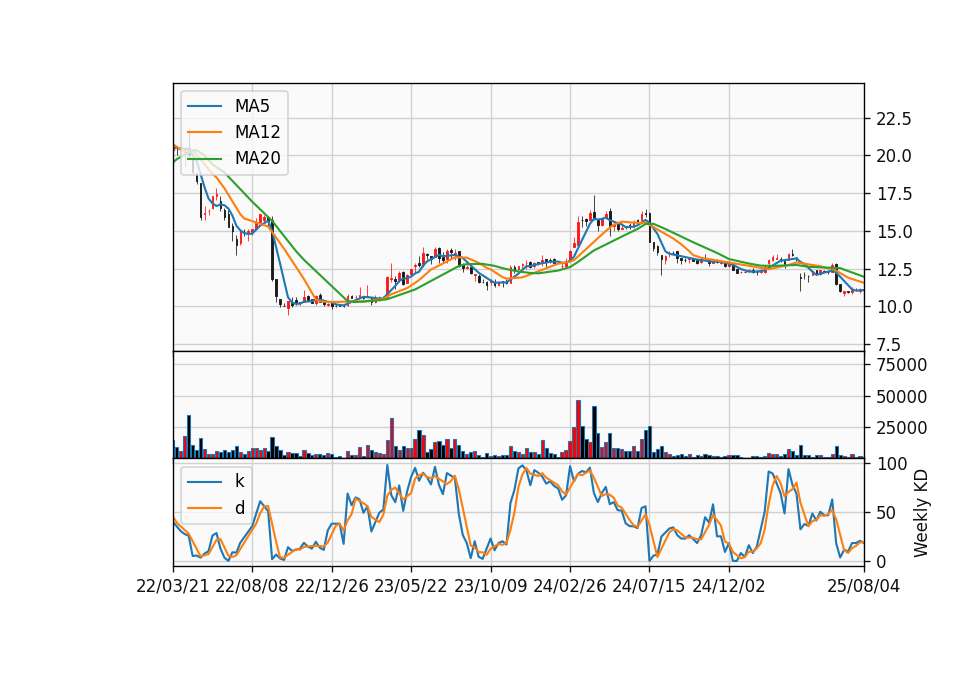Click the 23/10/09 date label
This screenshot has width=960, height=690.
coord(490,586)
